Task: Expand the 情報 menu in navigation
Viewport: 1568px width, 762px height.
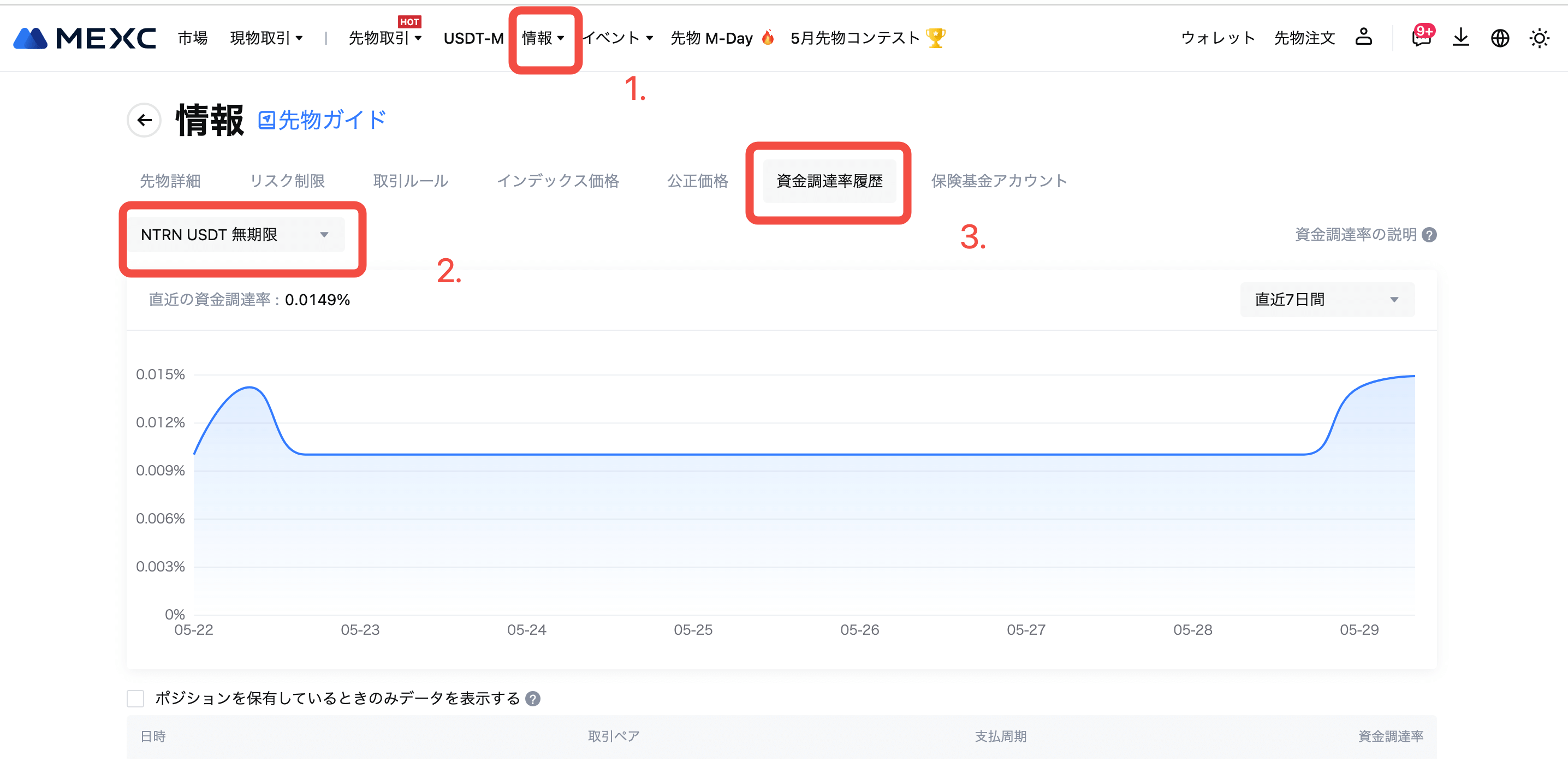Action: [x=543, y=38]
